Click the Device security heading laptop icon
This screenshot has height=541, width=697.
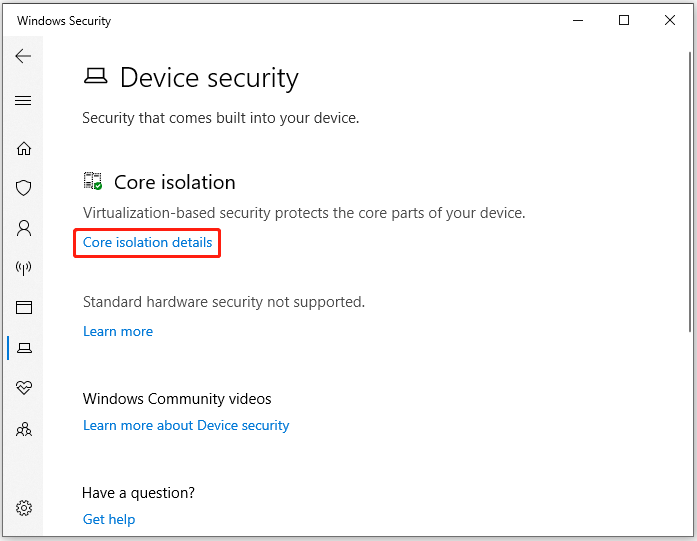pyautogui.click(x=96, y=76)
